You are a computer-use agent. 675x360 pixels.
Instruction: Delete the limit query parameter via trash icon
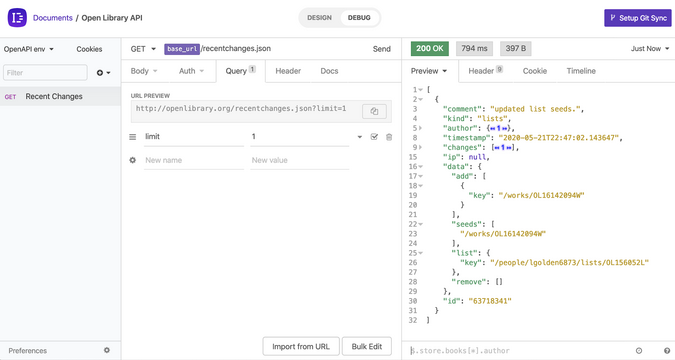(389, 137)
